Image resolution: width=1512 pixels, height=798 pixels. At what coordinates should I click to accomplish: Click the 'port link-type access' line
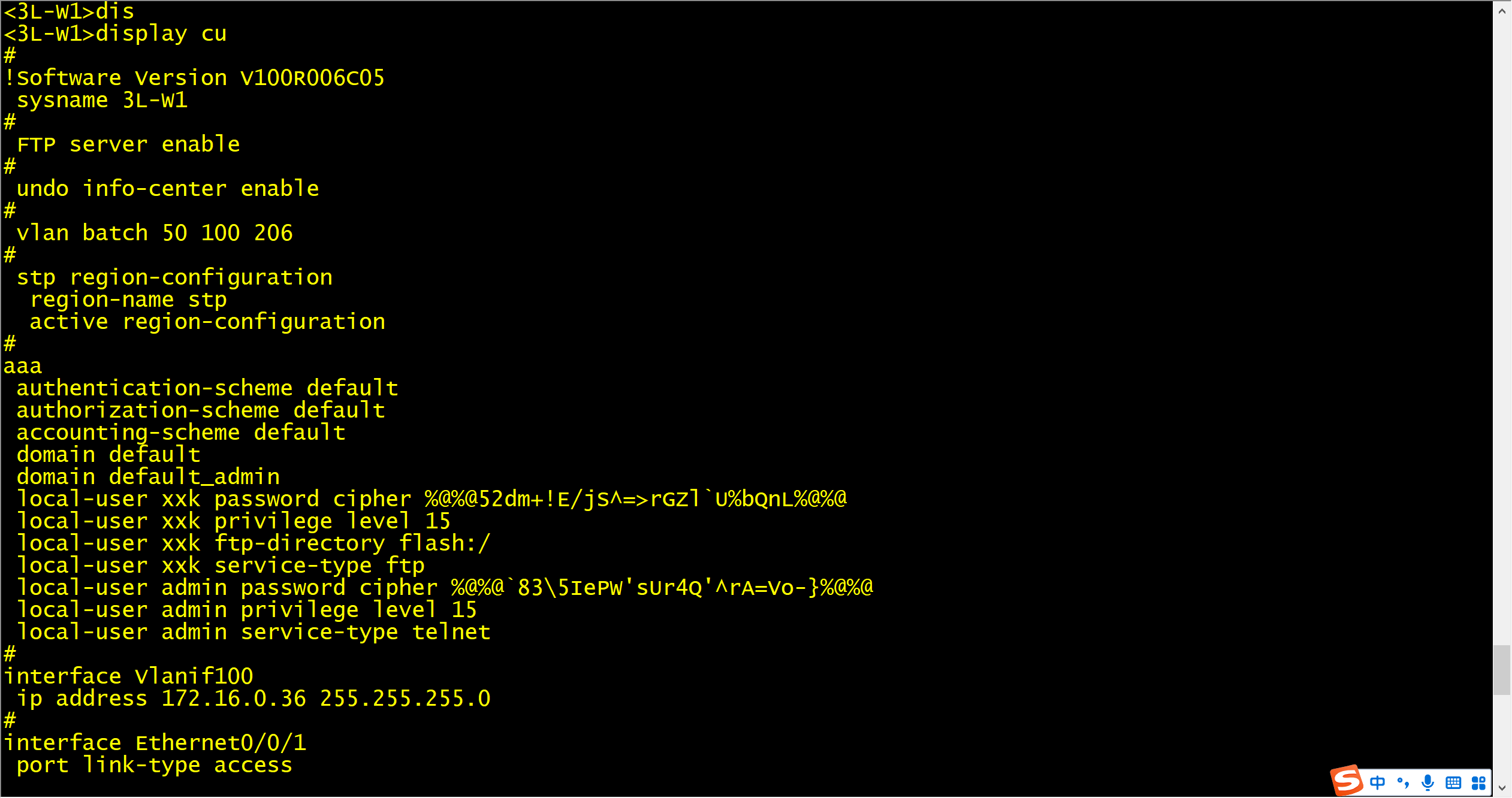(x=155, y=765)
